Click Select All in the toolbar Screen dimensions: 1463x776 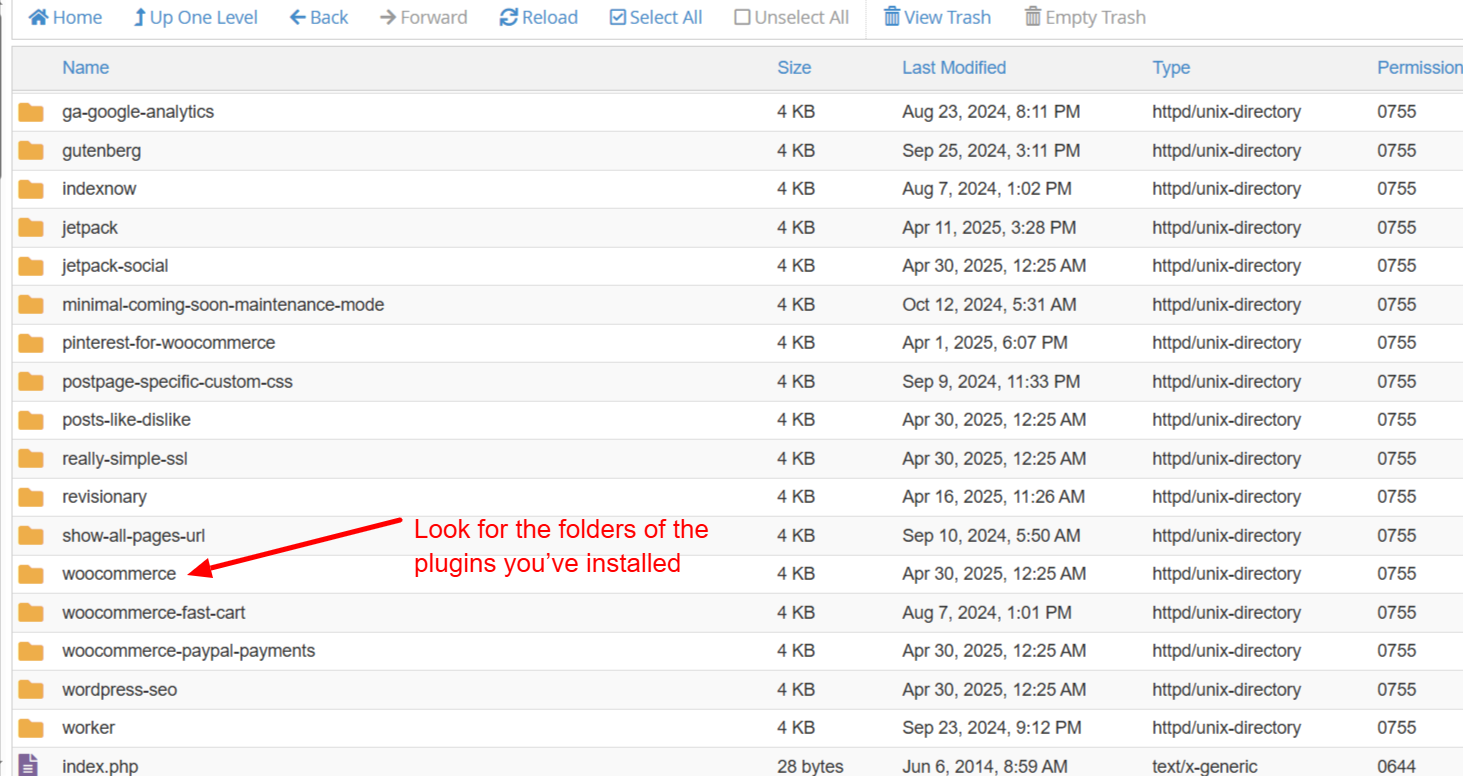point(656,17)
